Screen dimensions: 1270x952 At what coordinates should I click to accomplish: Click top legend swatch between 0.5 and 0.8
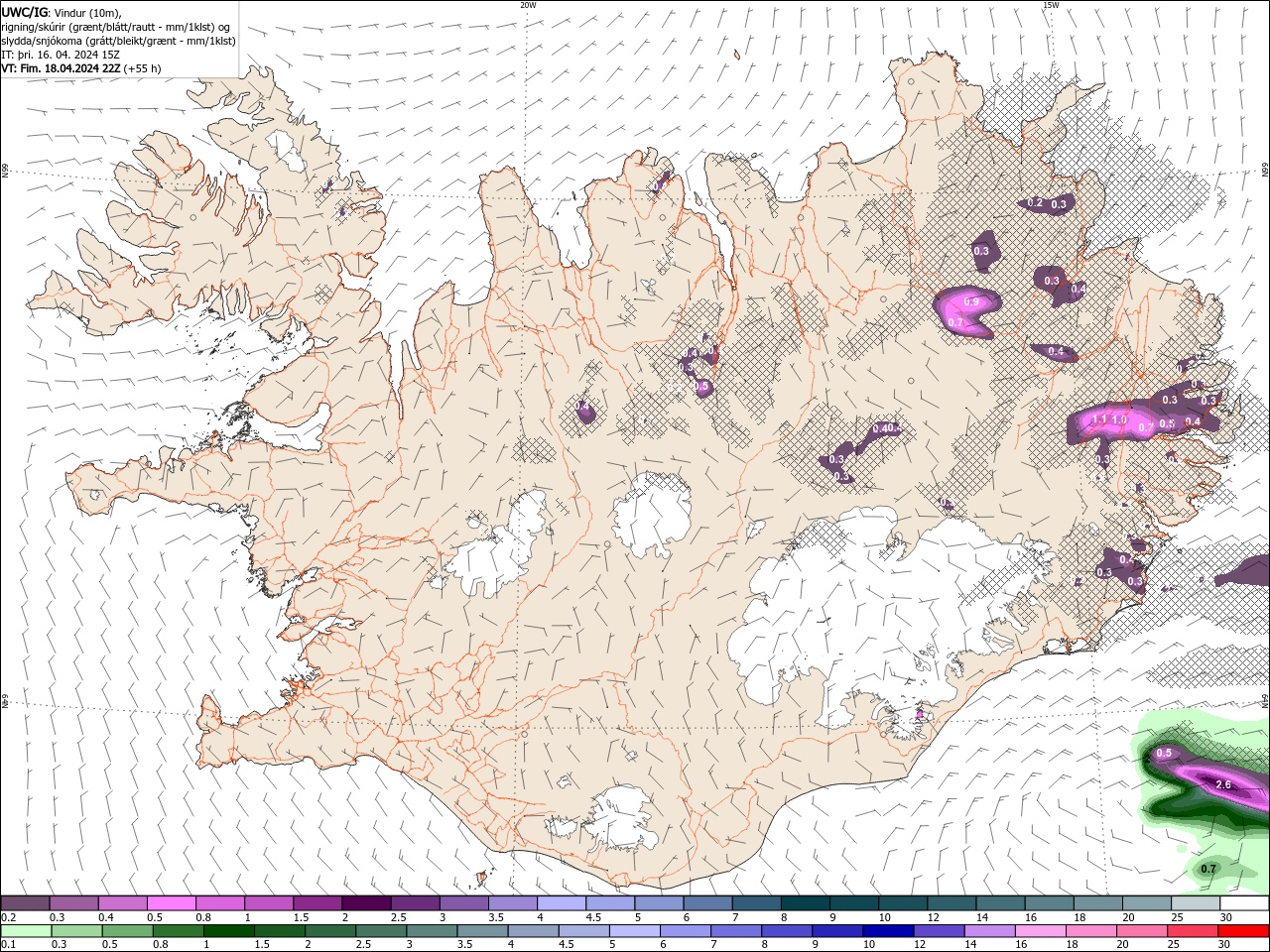(x=172, y=903)
